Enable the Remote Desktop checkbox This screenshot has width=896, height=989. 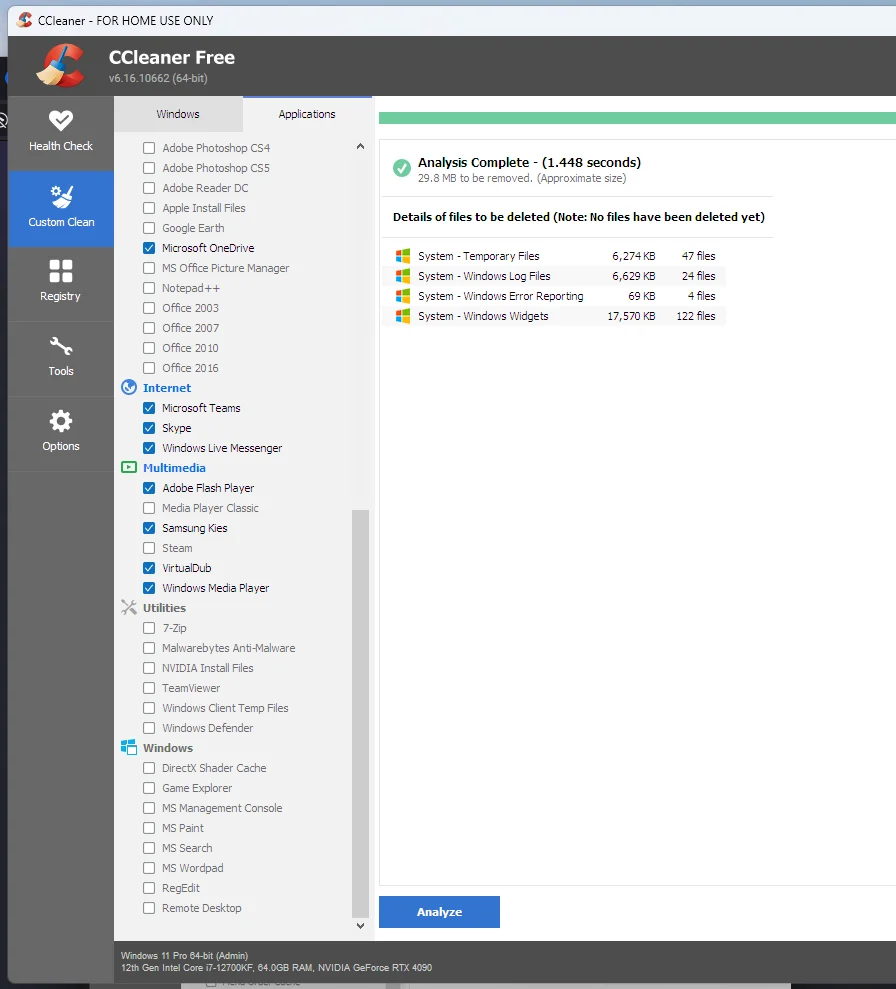[x=149, y=908]
